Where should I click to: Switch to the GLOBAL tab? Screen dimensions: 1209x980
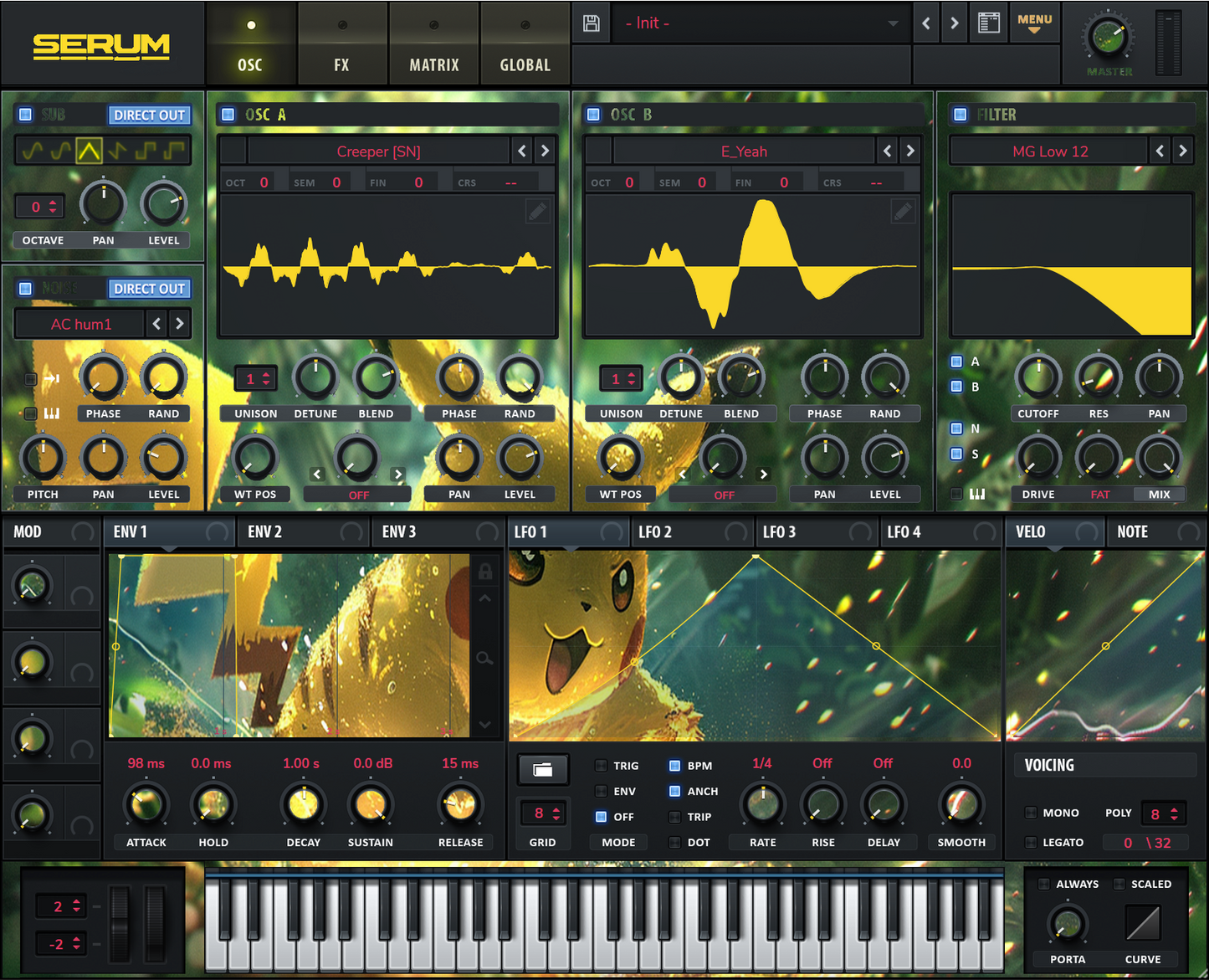click(x=525, y=44)
